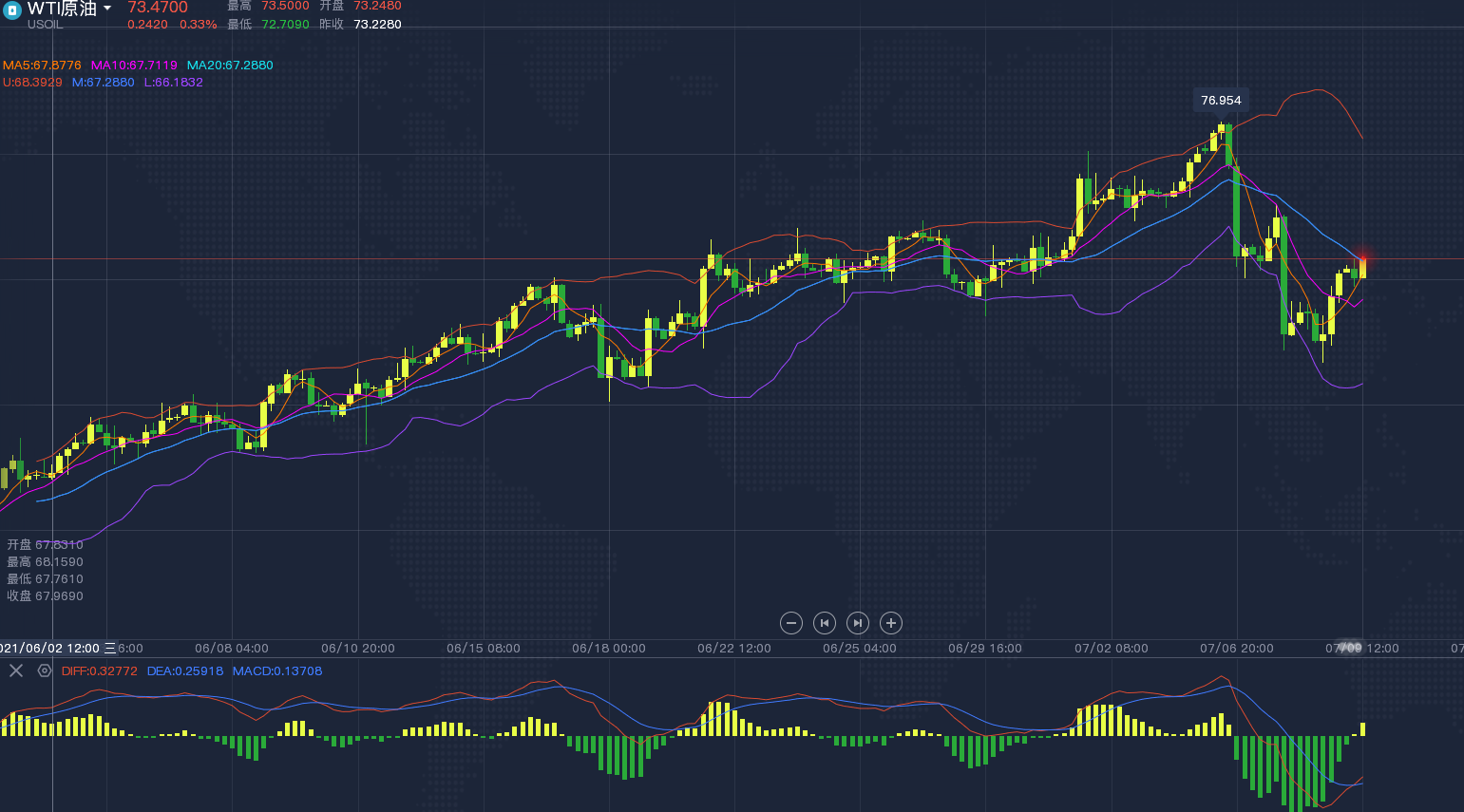
Task: Jump to earliest candles with skip-back button
Action: tap(825, 623)
